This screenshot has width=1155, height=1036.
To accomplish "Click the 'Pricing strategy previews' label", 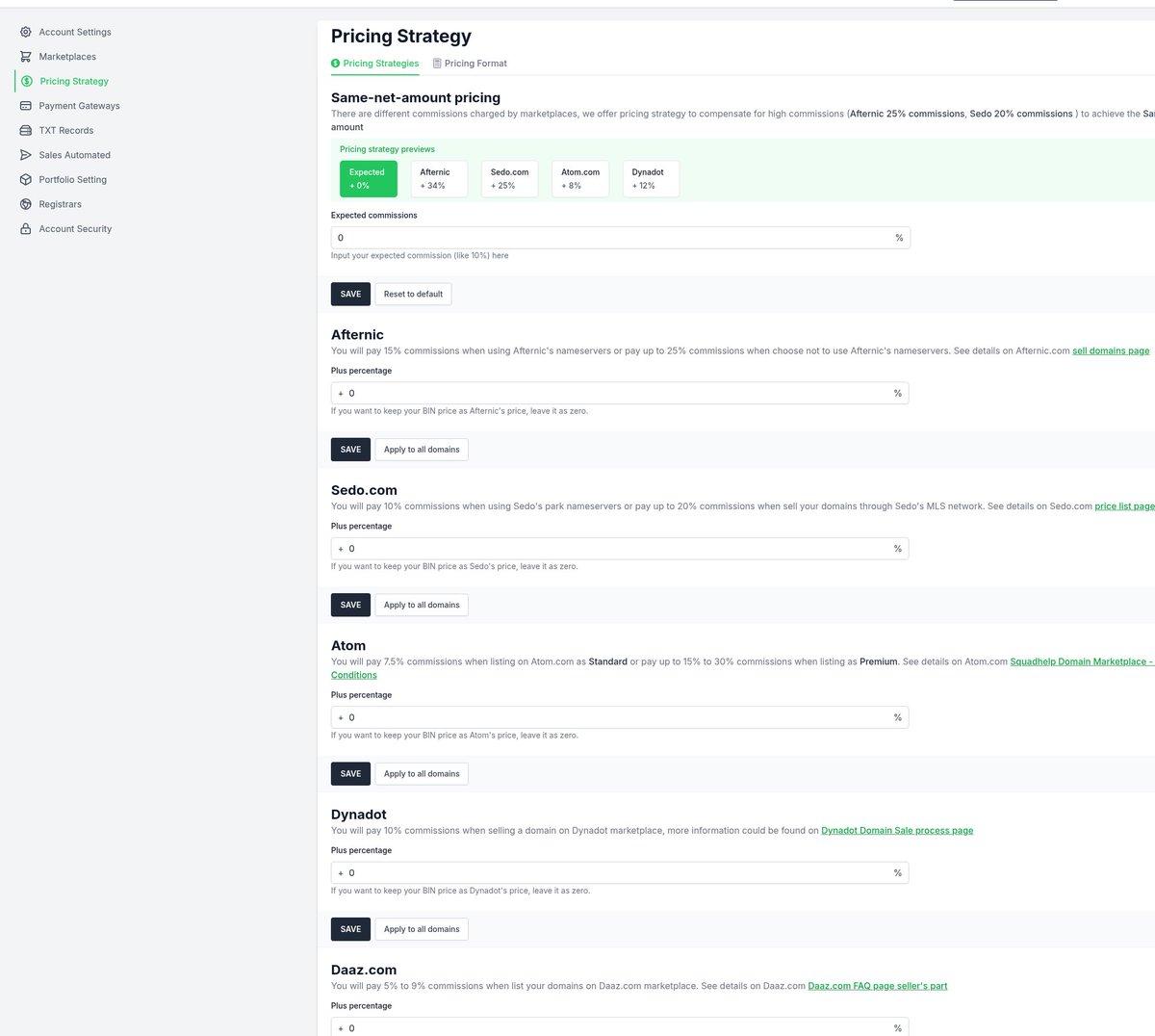I will pyautogui.click(x=387, y=149).
